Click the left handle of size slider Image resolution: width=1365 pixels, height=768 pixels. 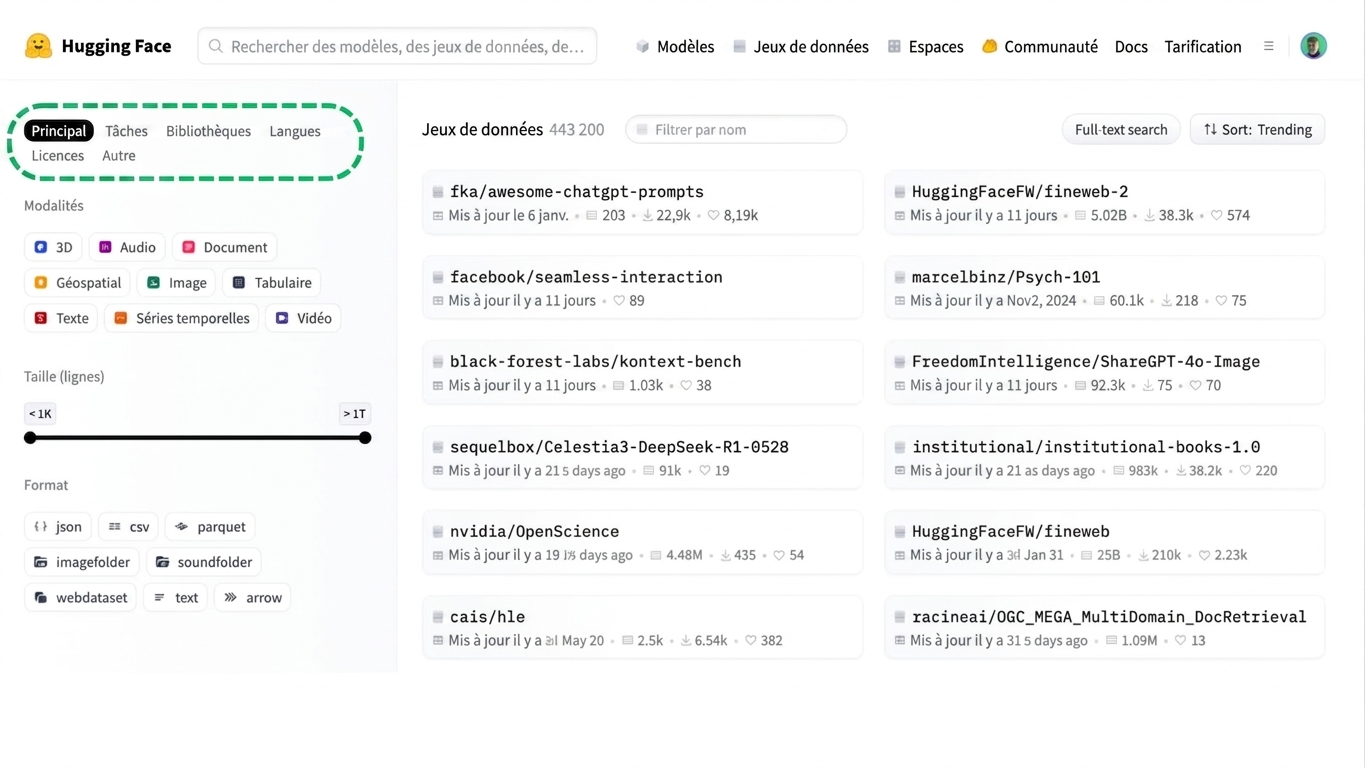[x=30, y=438]
